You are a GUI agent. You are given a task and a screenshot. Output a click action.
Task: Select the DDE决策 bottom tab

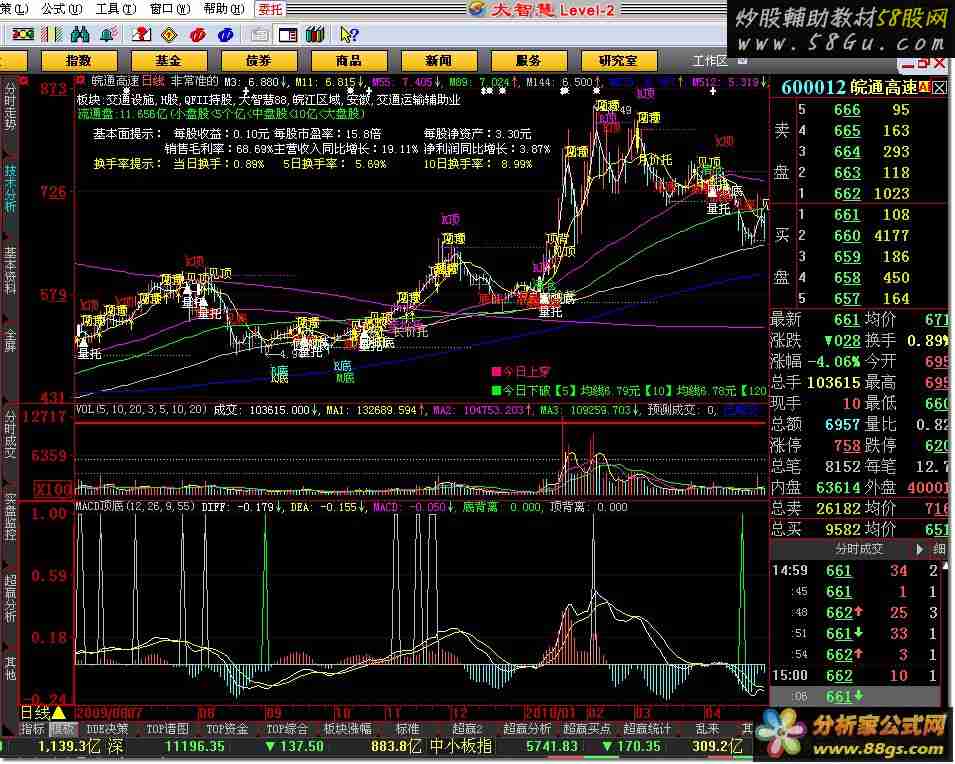tap(107, 729)
